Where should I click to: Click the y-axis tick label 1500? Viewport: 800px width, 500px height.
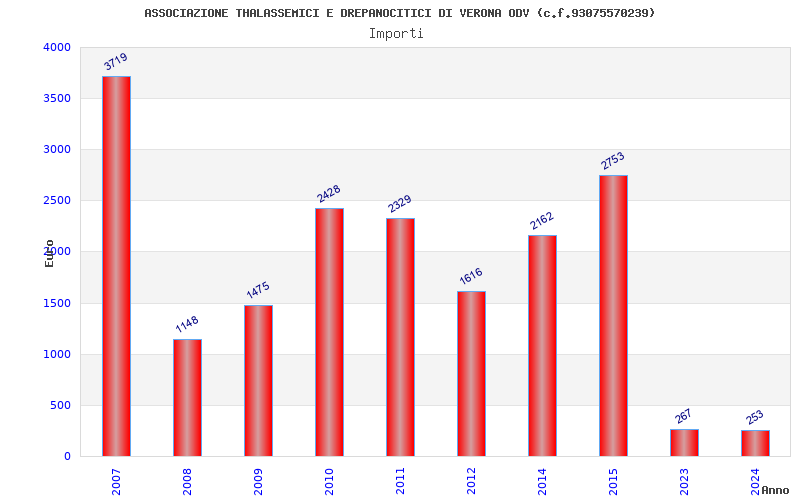(57, 304)
